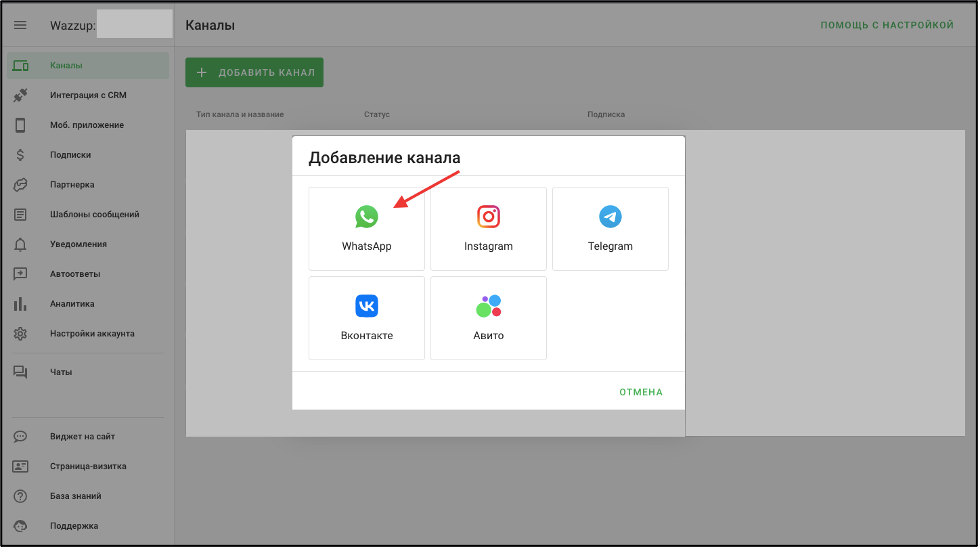This screenshot has height=547, width=979.
Task: Click the Подписки dollar icon
Action: coord(20,155)
